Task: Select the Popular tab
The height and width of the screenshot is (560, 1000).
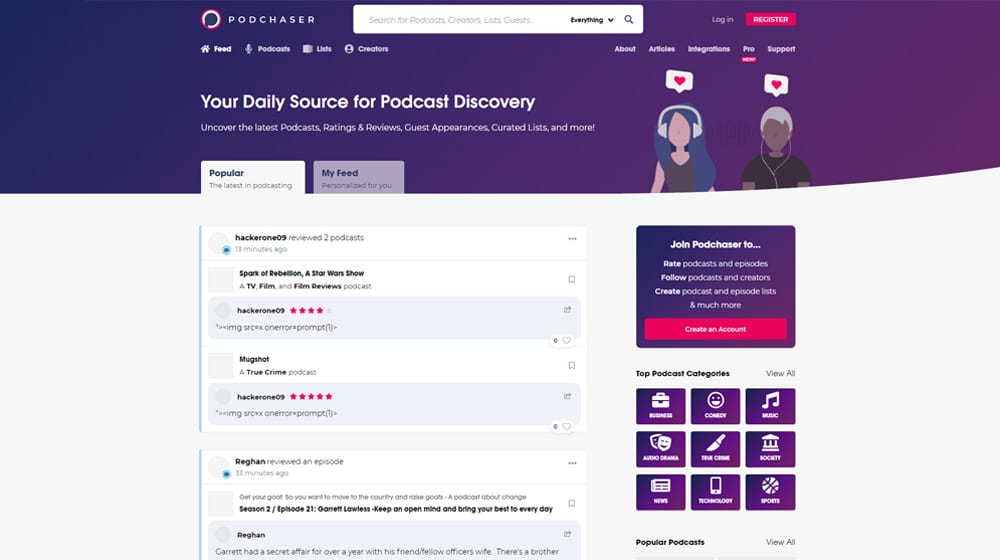Action: [253, 177]
